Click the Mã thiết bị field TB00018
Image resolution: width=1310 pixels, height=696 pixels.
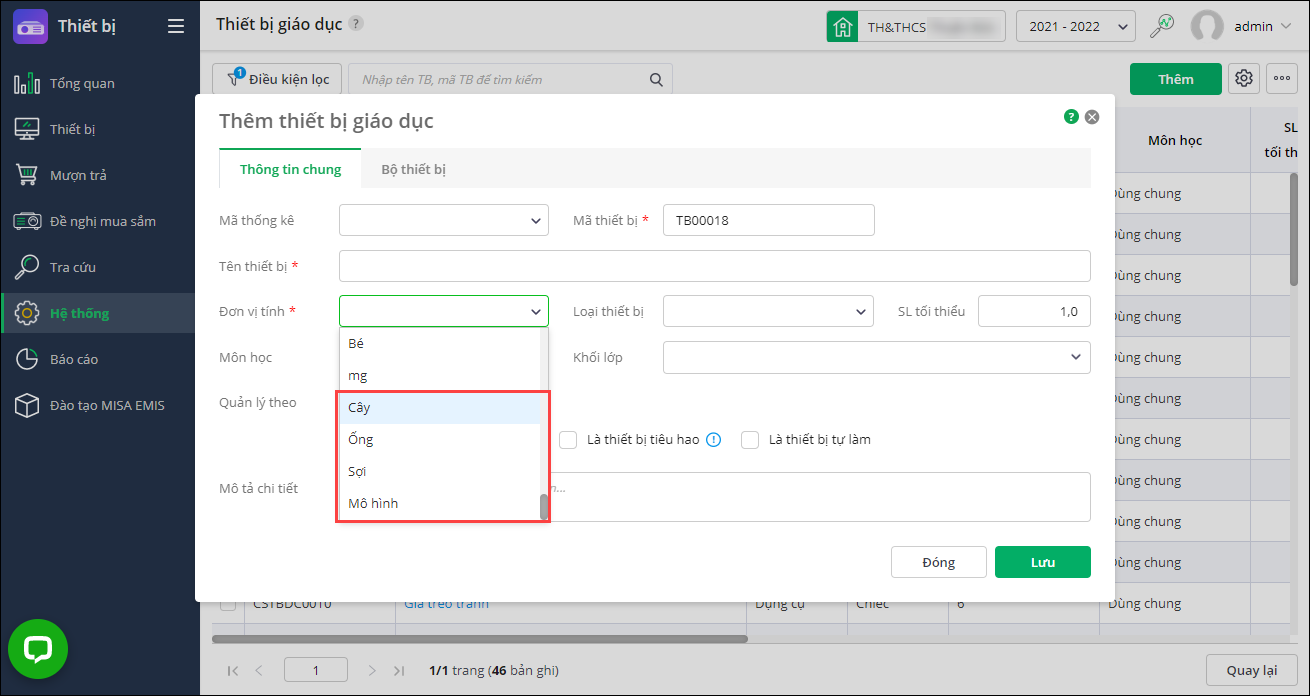coord(769,220)
